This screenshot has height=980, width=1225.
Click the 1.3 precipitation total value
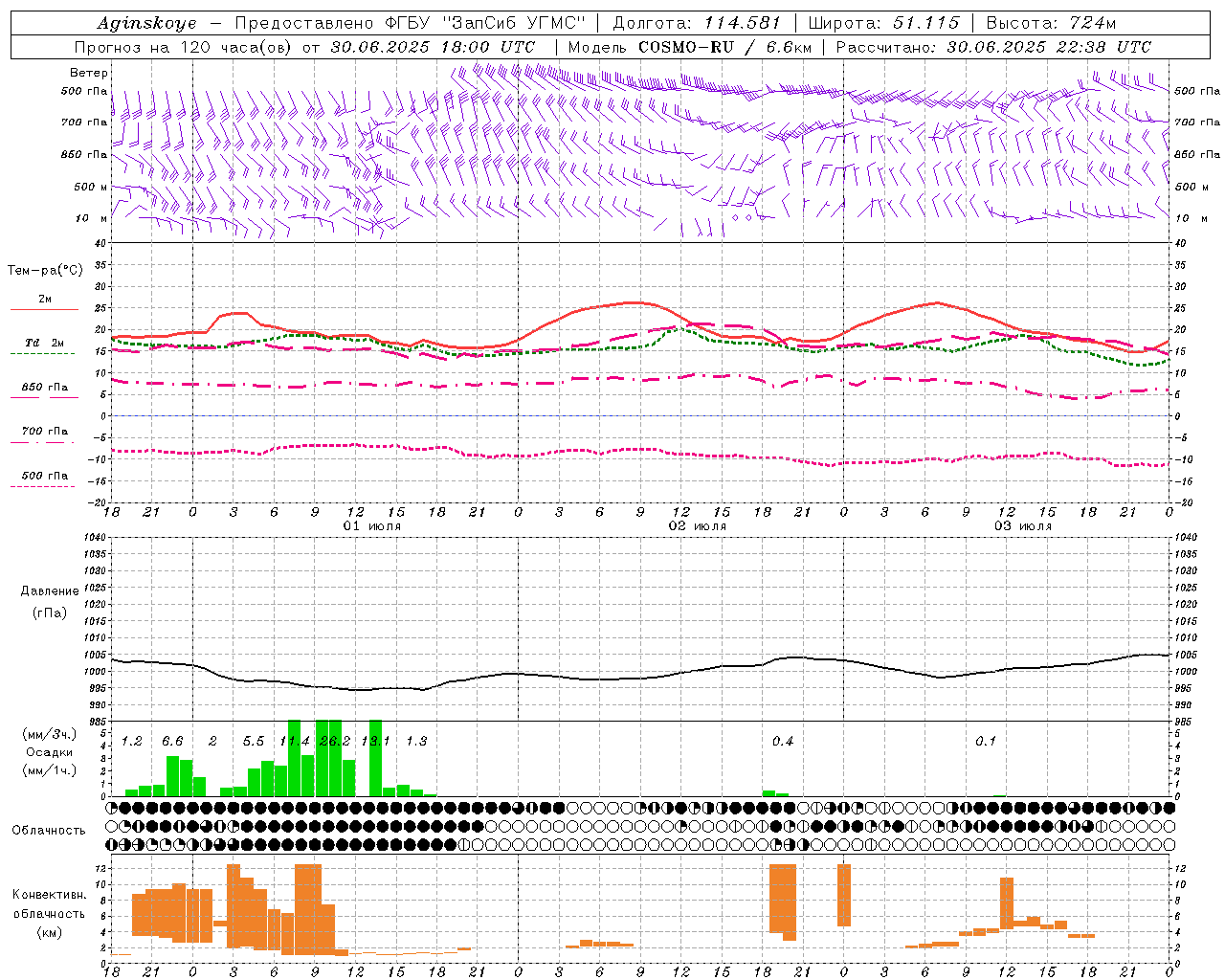click(x=416, y=741)
